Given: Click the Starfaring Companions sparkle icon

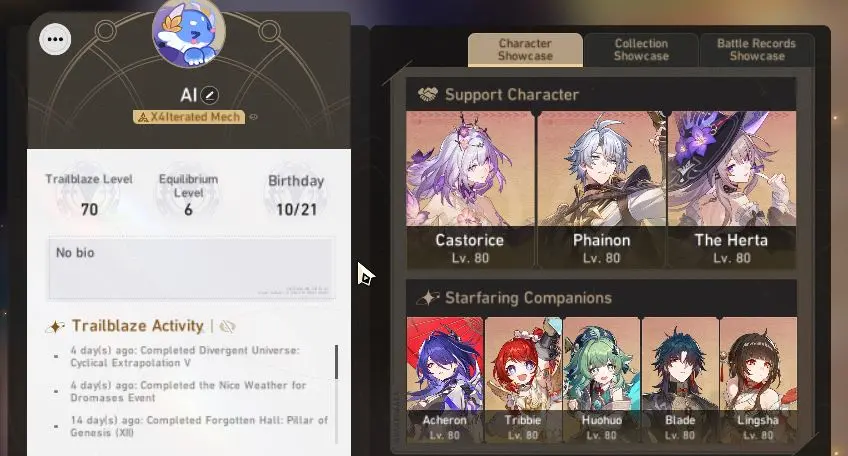Looking at the screenshot, I should coord(428,298).
